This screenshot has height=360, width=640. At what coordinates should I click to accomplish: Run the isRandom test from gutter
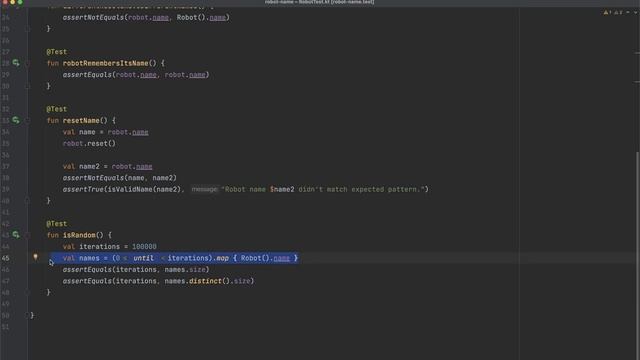[16, 235]
